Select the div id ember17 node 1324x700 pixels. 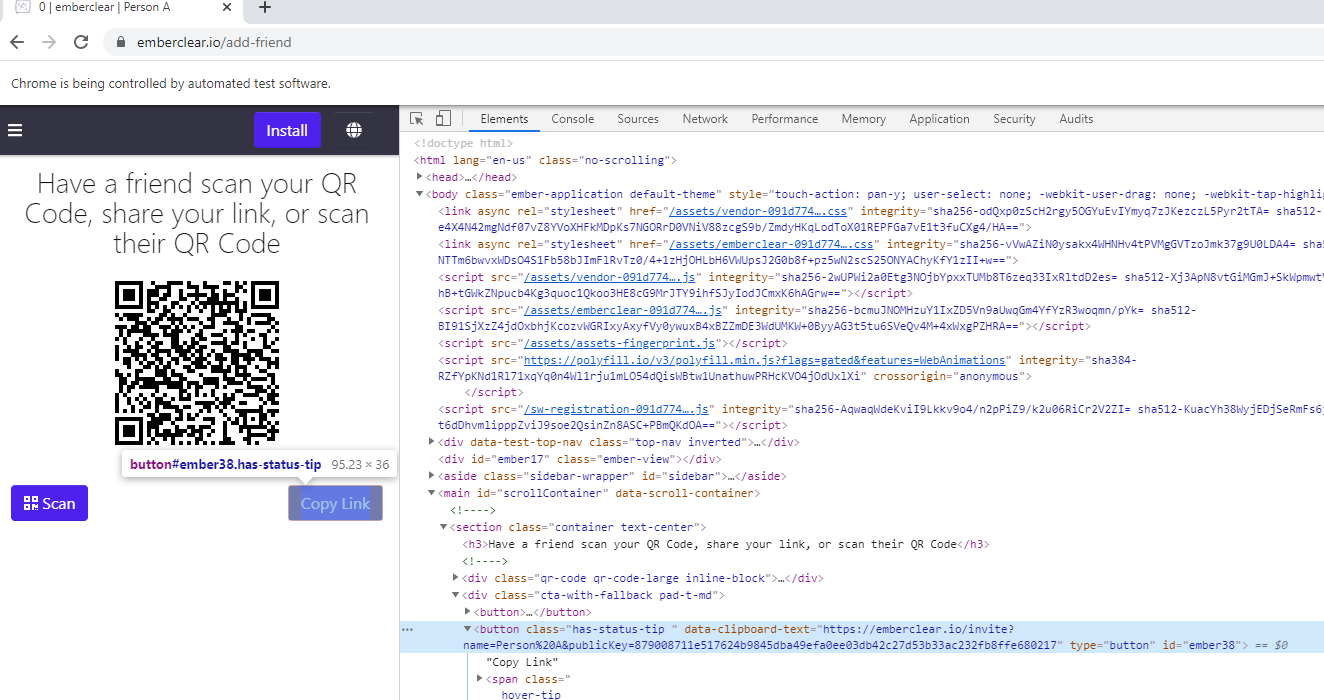pyautogui.click(x=580, y=459)
